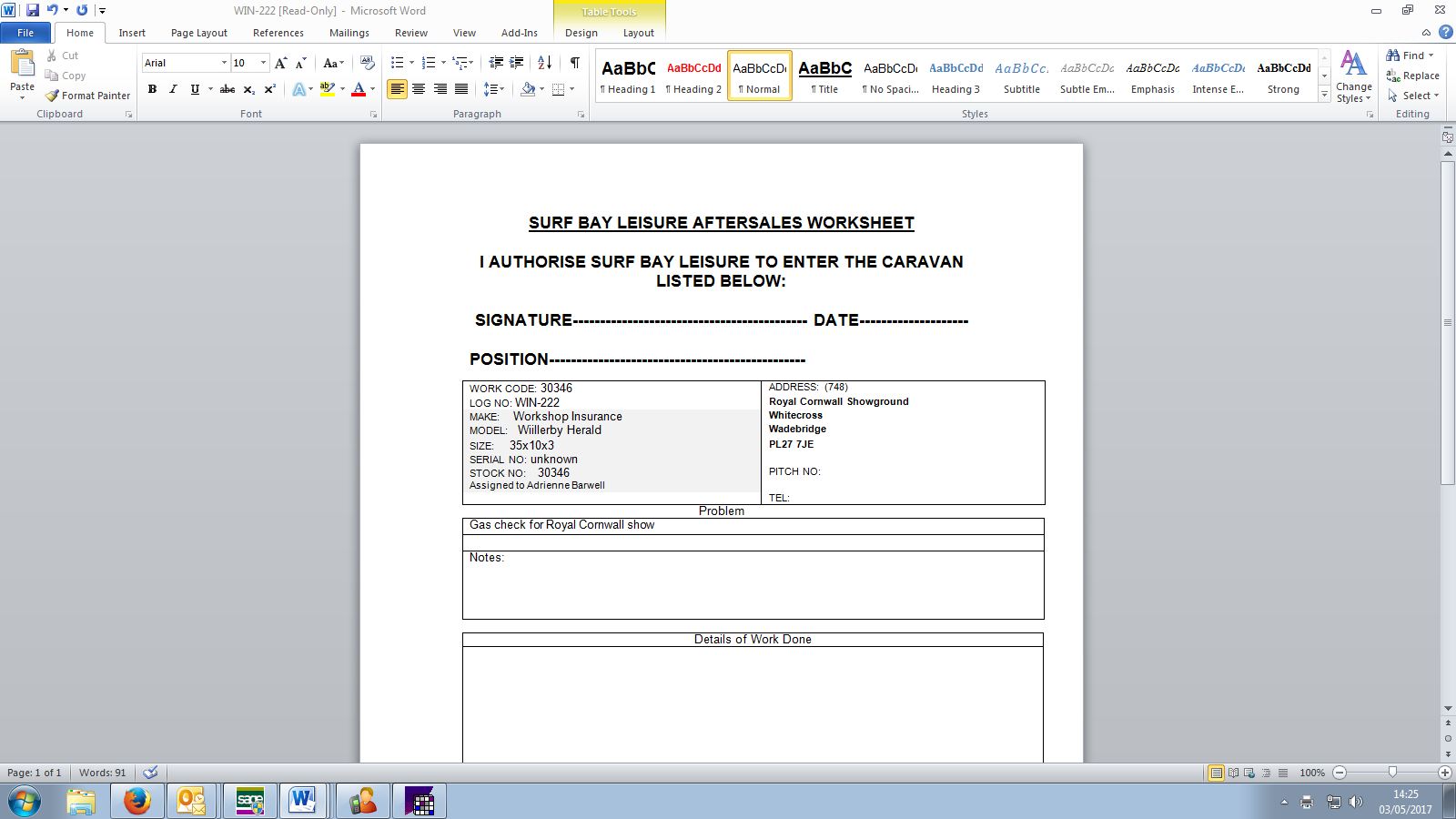Select the Format Painter tool
1456x819 pixels.
pos(88,96)
